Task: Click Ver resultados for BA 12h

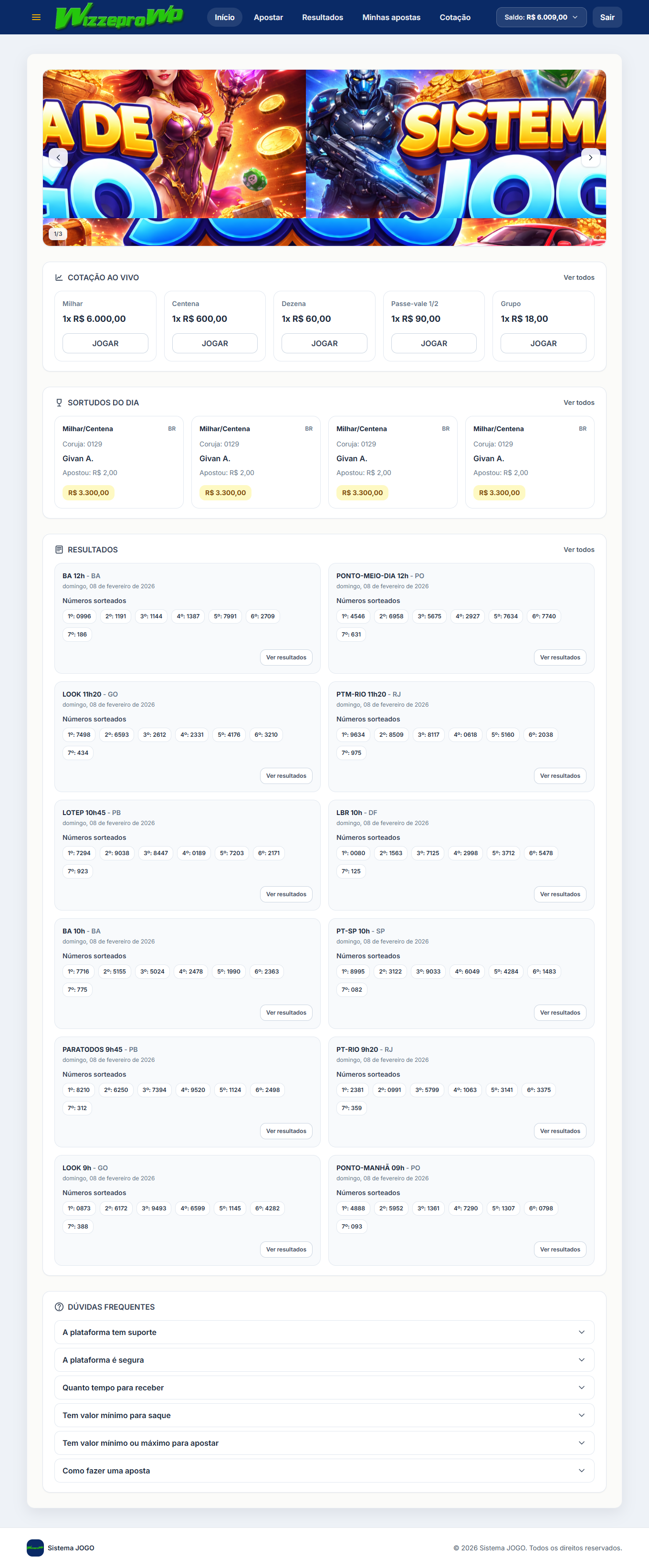Action: 286,657
